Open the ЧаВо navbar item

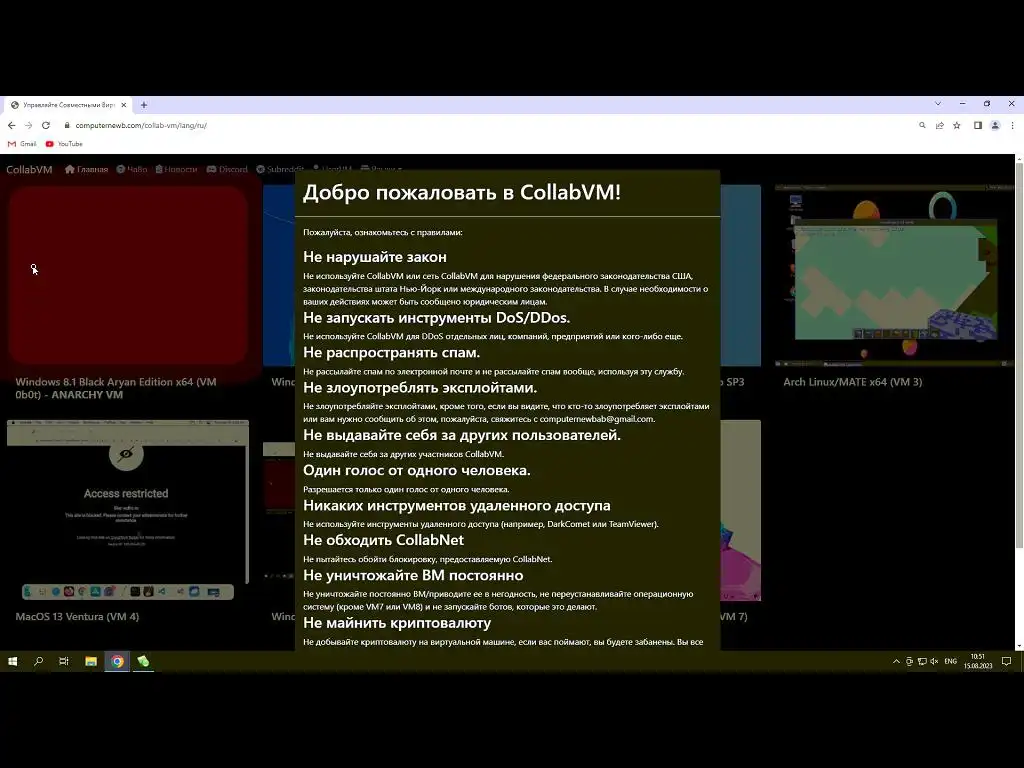click(132, 170)
